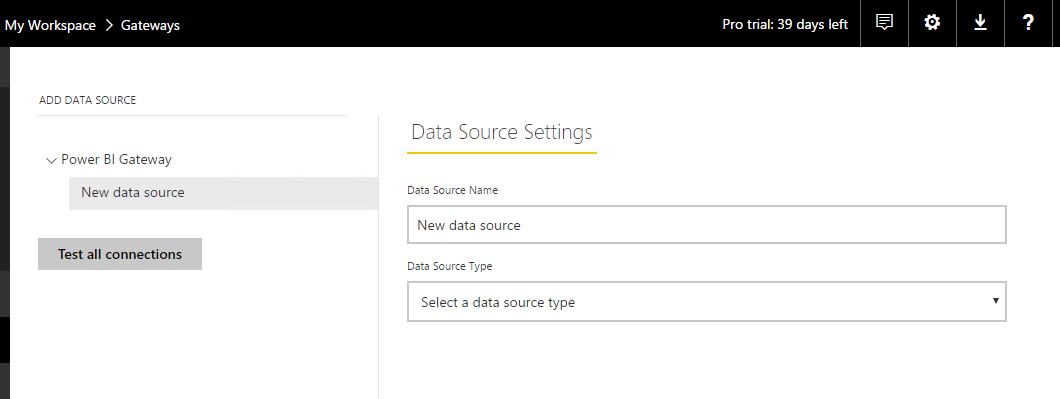This screenshot has width=1060, height=399.
Task: Focus the Data Source Name text field
Action: coord(706,225)
